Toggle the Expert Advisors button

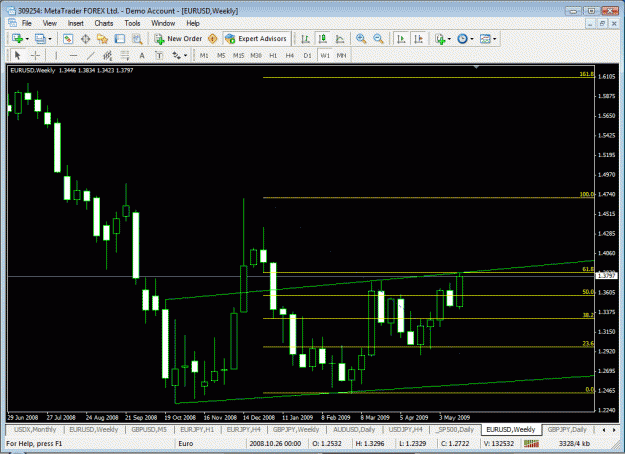[x=256, y=39]
